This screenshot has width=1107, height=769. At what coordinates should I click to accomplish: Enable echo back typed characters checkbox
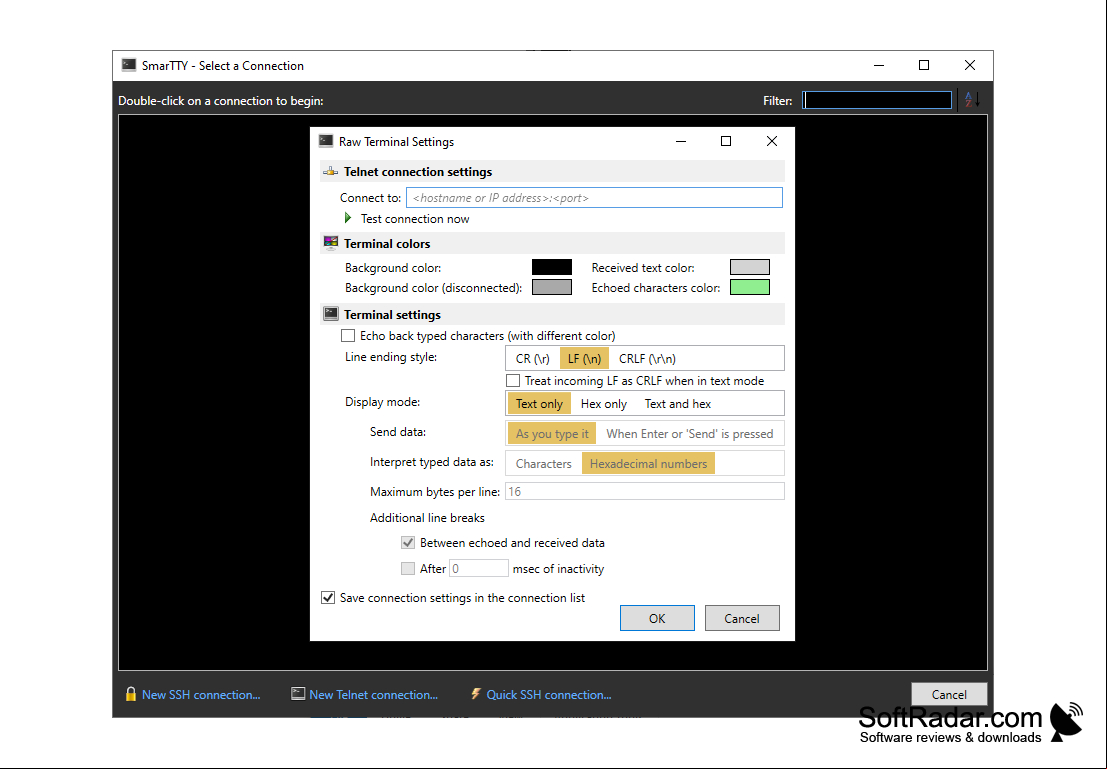pyautogui.click(x=348, y=335)
